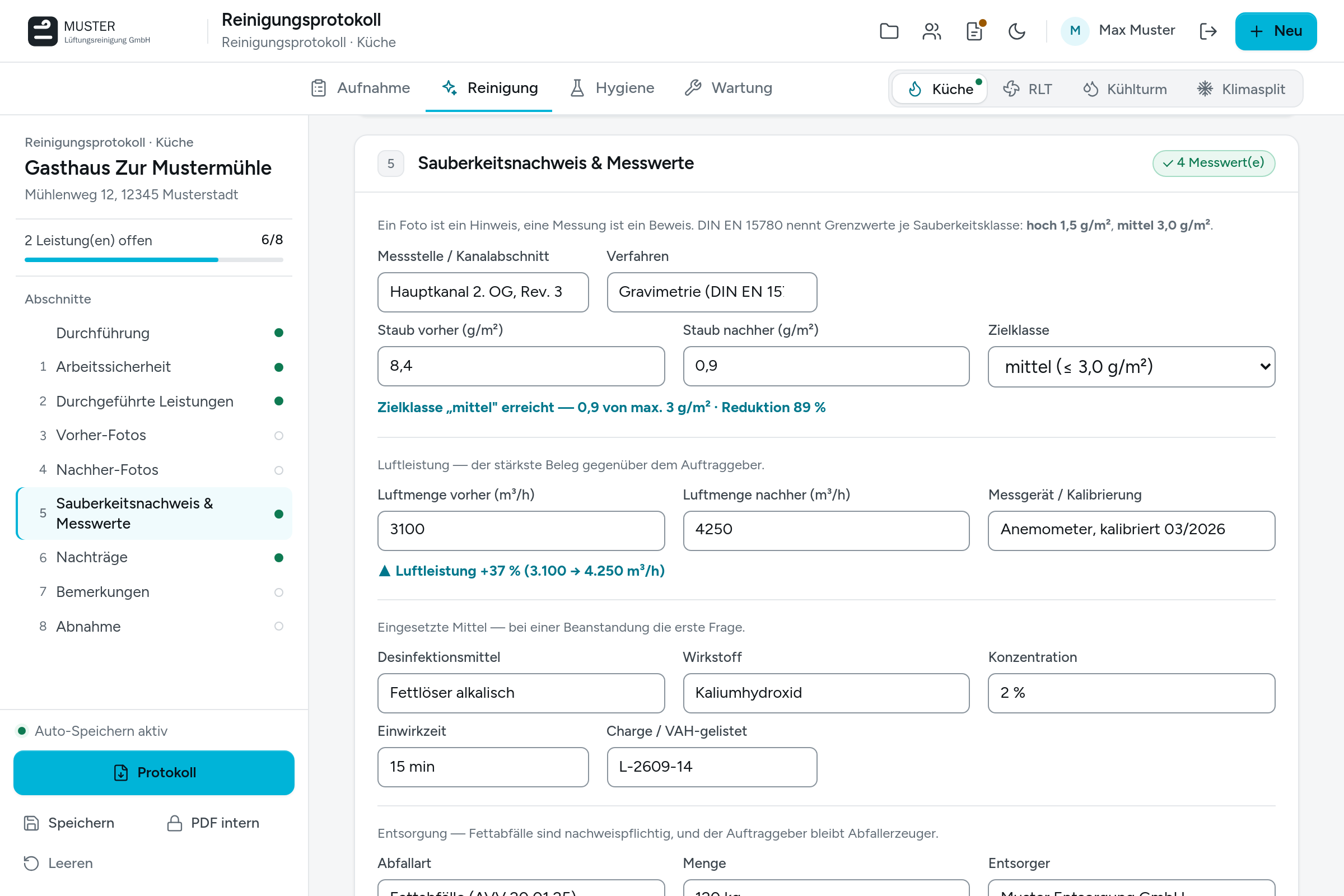Click the Protokoll download button
The image size is (1344, 896).
[x=155, y=773]
